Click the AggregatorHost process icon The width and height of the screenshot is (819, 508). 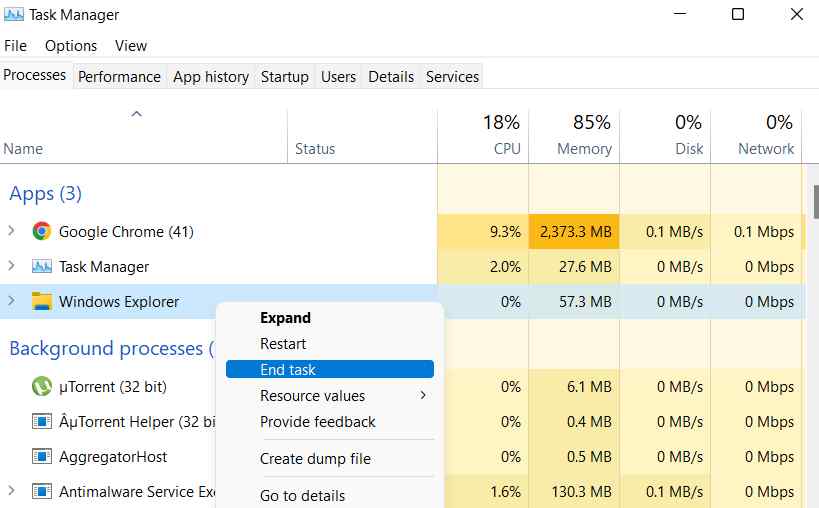click(42, 456)
